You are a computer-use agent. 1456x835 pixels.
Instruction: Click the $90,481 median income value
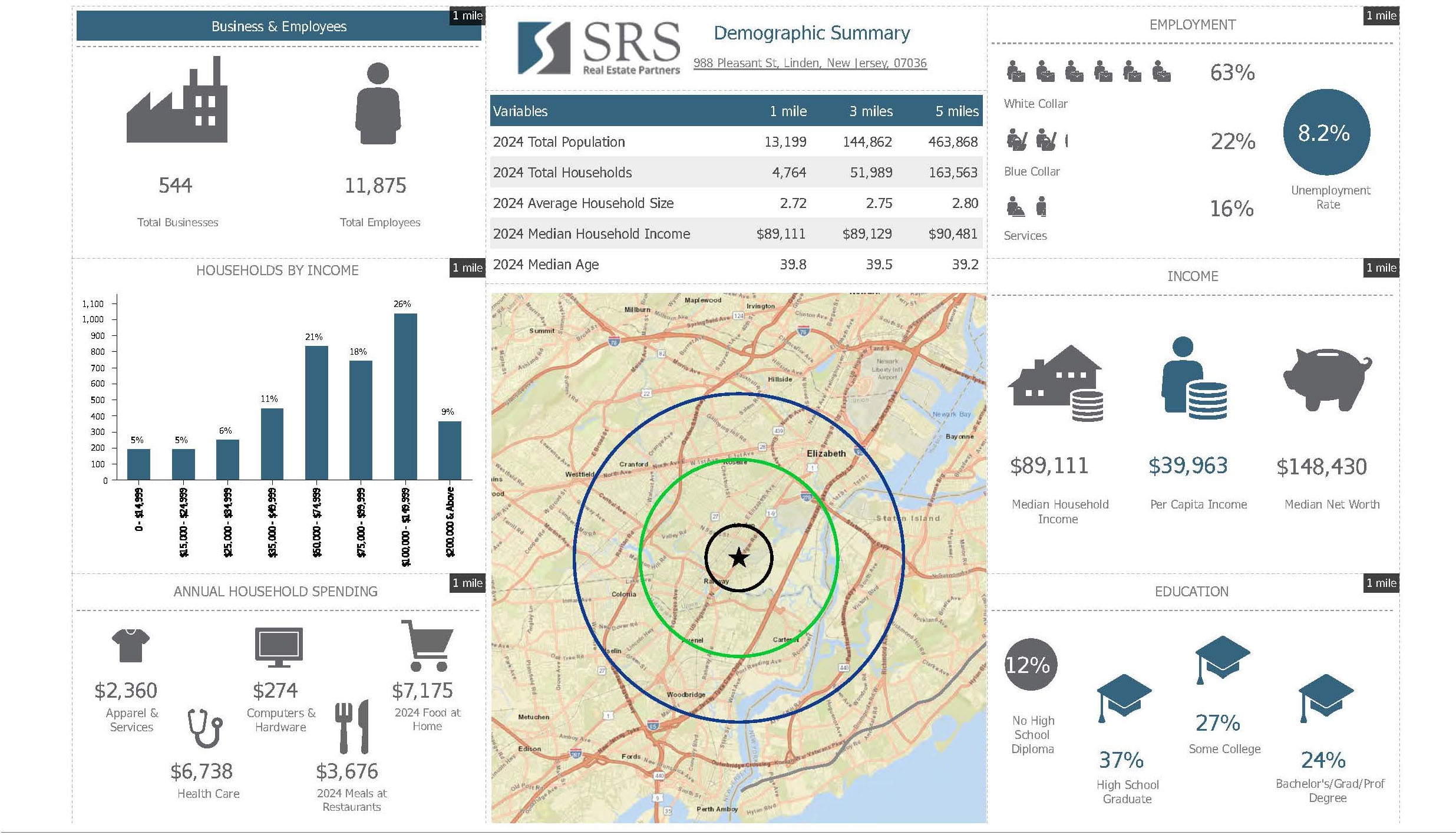pos(953,234)
